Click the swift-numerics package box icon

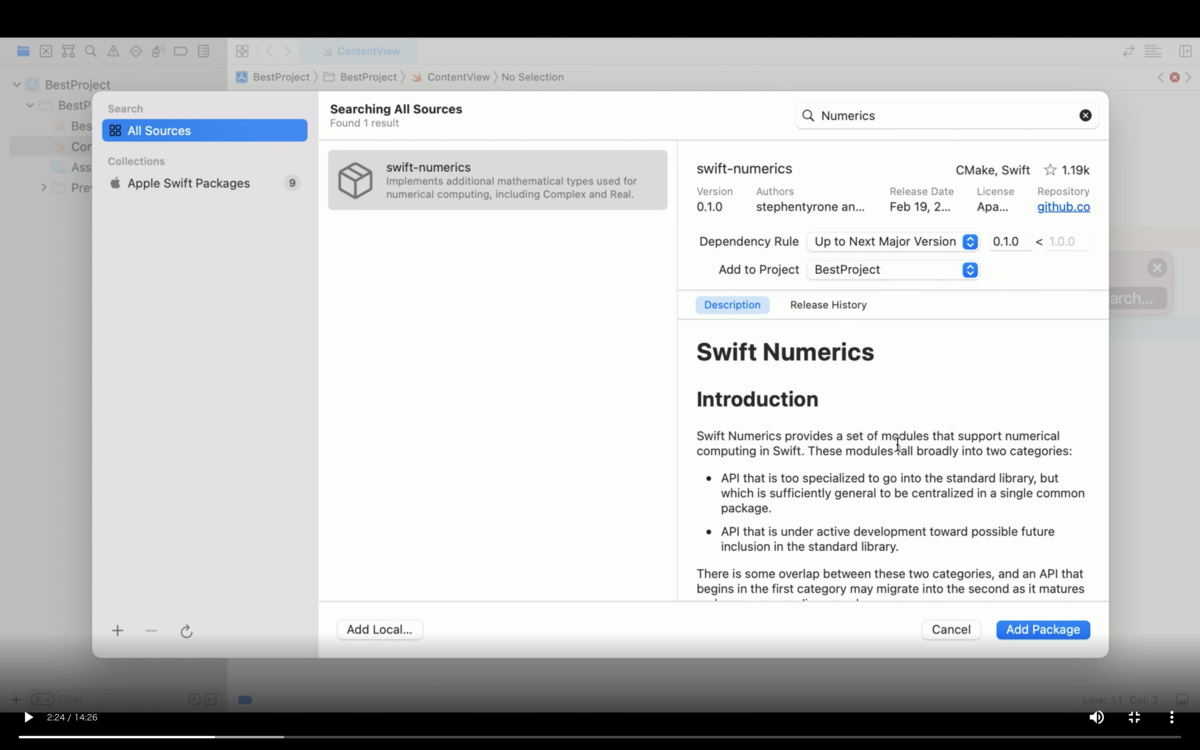click(x=355, y=180)
